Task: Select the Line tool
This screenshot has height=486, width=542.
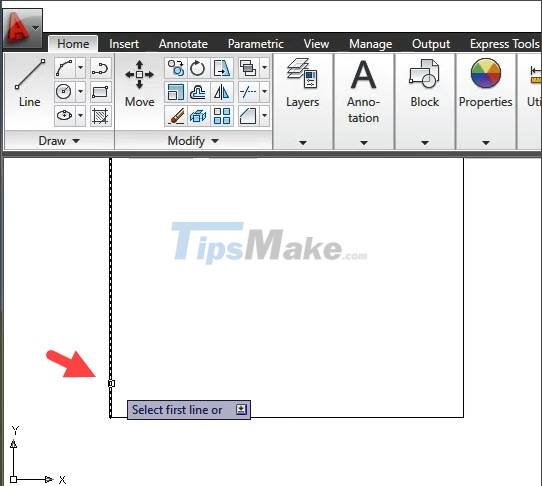Action: click(29, 83)
